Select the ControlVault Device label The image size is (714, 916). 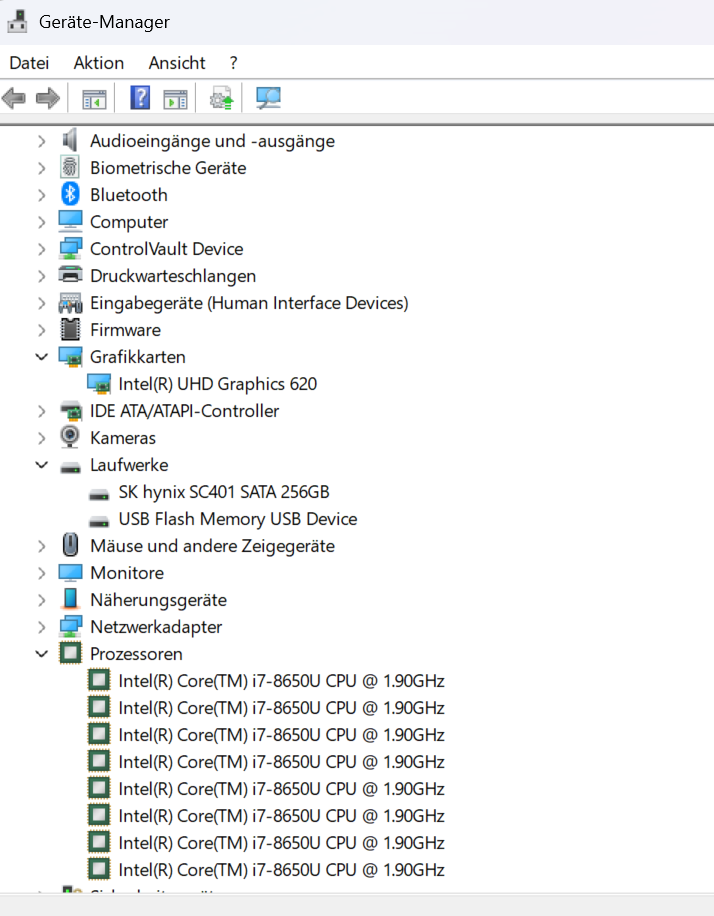click(x=167, y=249)
